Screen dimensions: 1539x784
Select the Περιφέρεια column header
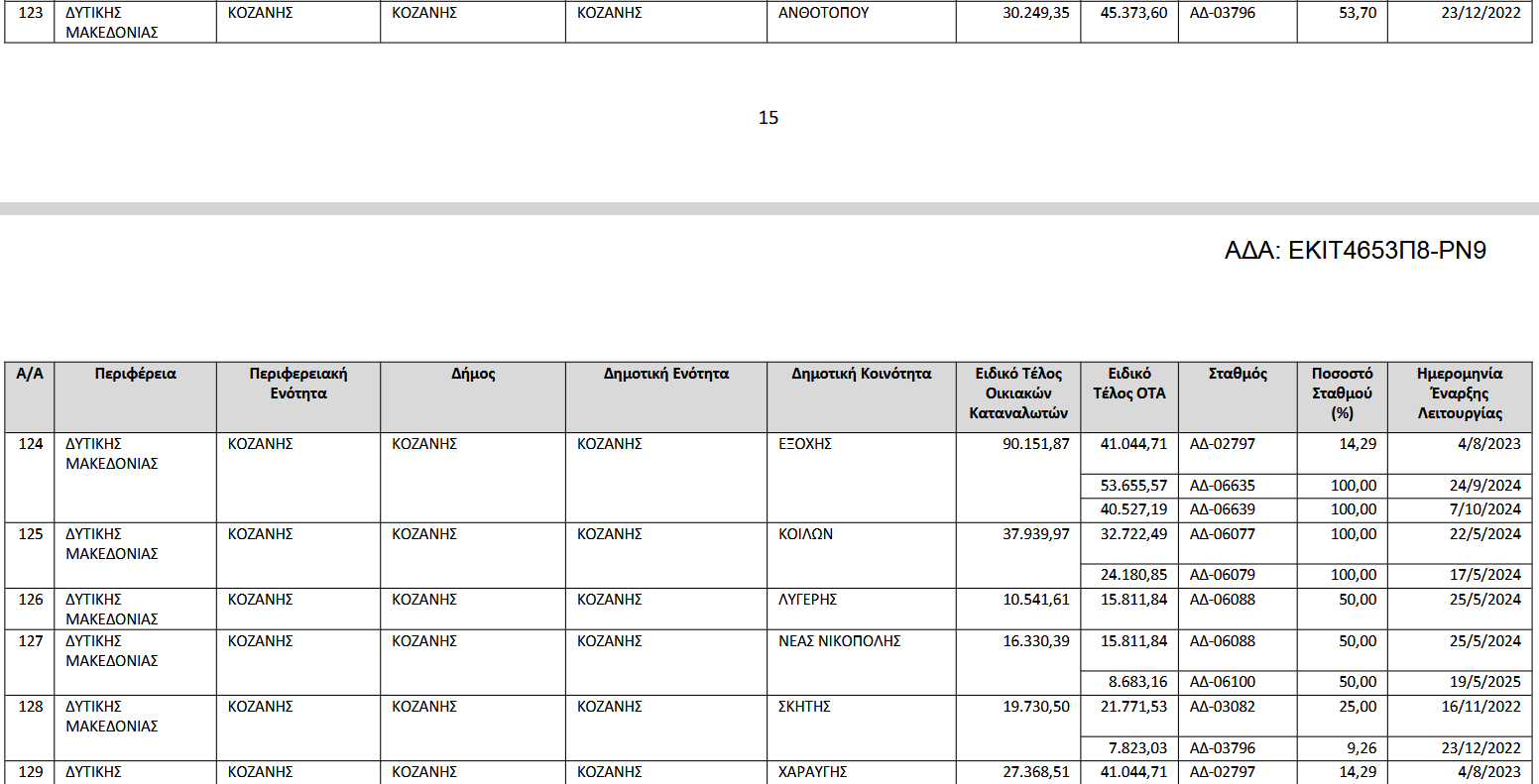pos(136,374)
